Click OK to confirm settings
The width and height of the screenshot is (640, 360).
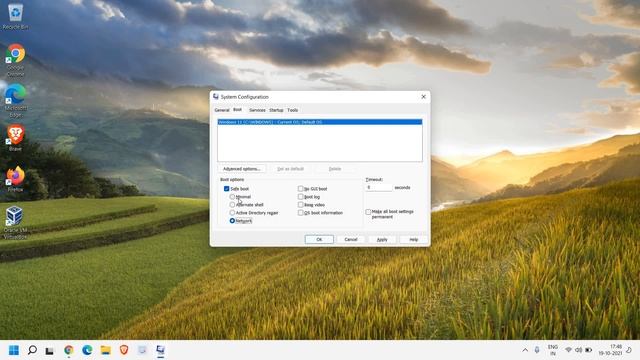point(319,240)
